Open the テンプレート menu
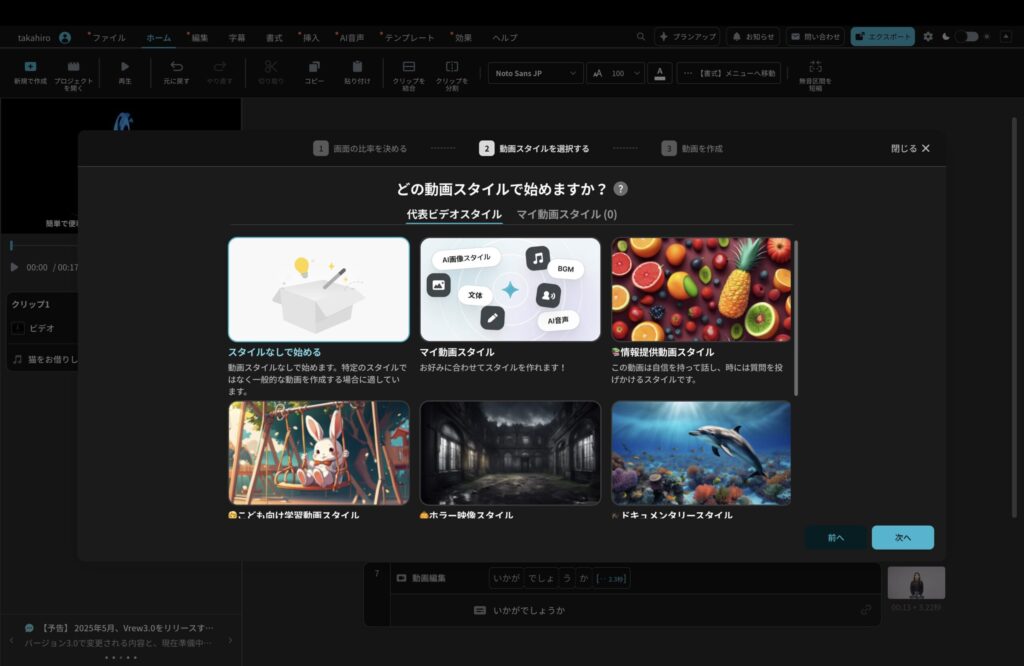Screen dimensions: 1024x666 pyautogui.click(x=409, y=38)
